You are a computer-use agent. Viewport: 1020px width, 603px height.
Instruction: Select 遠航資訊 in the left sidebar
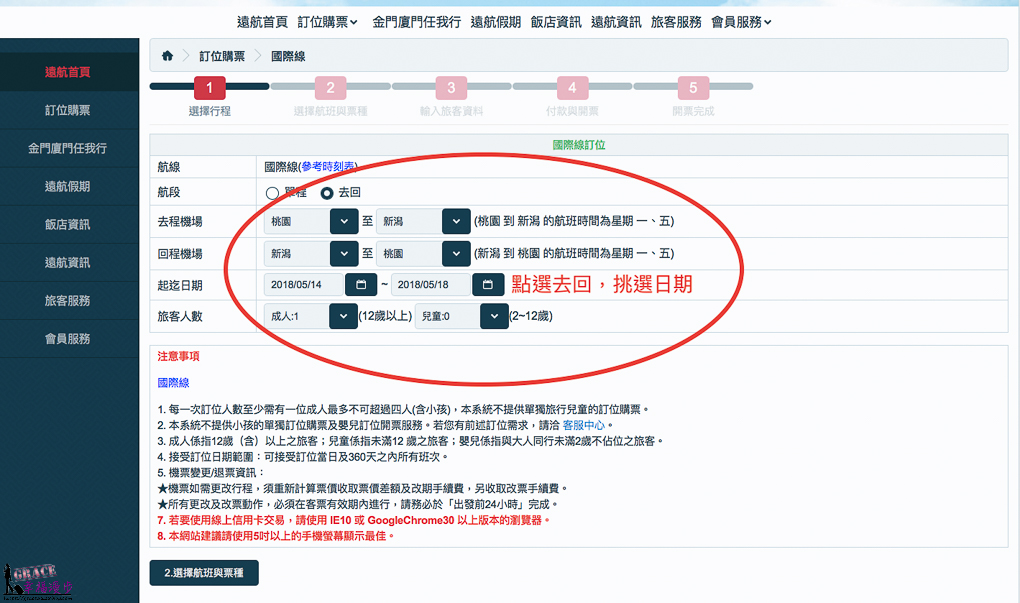point(68,263)
